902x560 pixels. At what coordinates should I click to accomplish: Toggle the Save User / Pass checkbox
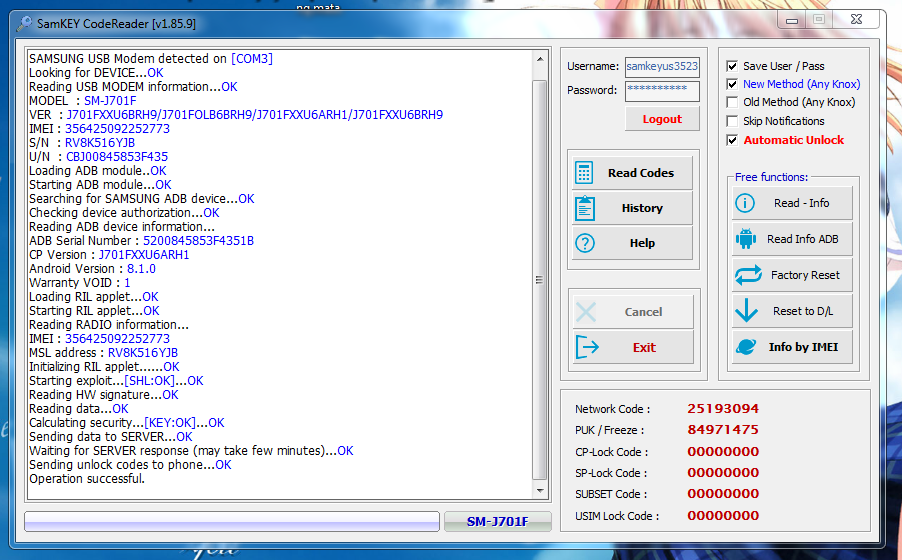click(732, 66)
